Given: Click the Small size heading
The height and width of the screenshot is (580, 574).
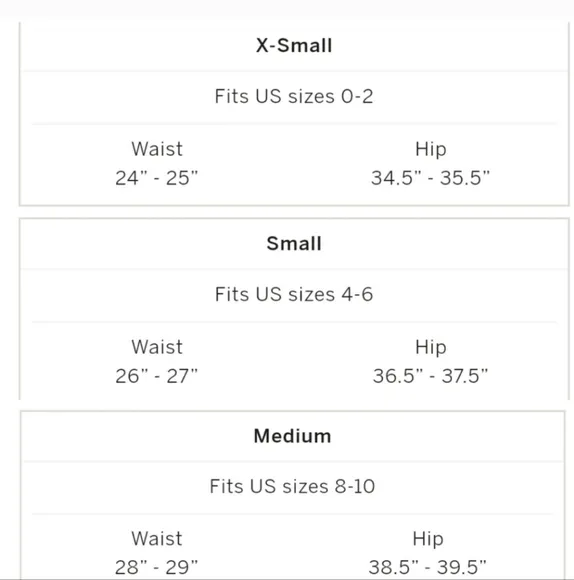Looking at the screenshot, I should click(x=294, y=244).
